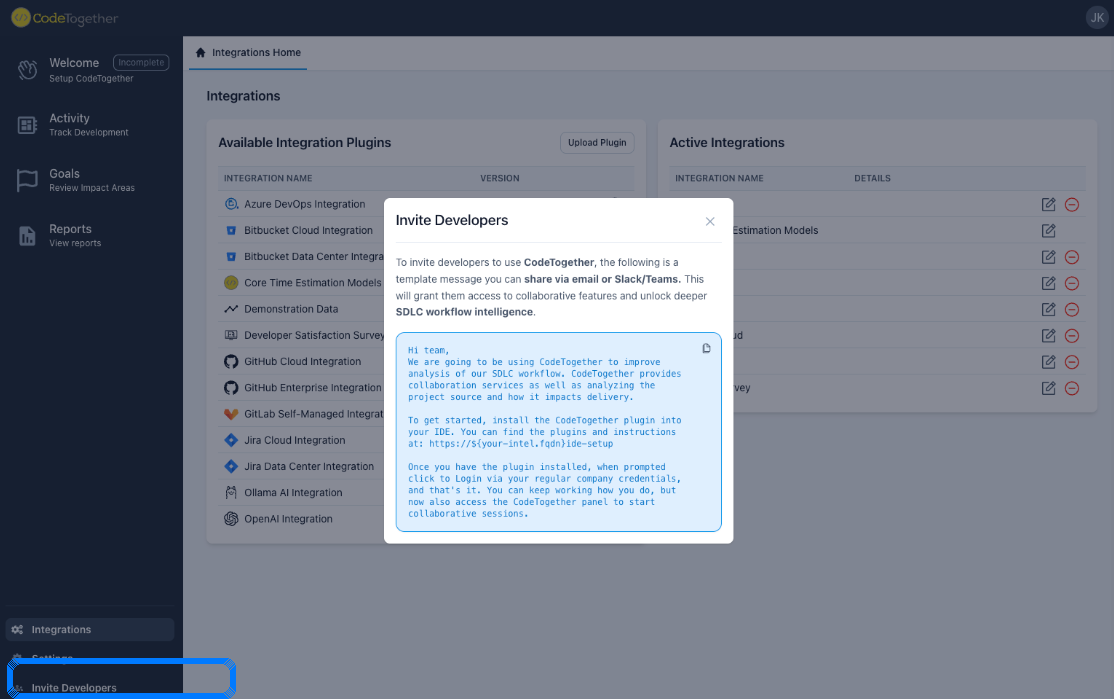Open the Activity section in the sidebar
Screen dimensions: 1114x699
(x=70, y=124)
